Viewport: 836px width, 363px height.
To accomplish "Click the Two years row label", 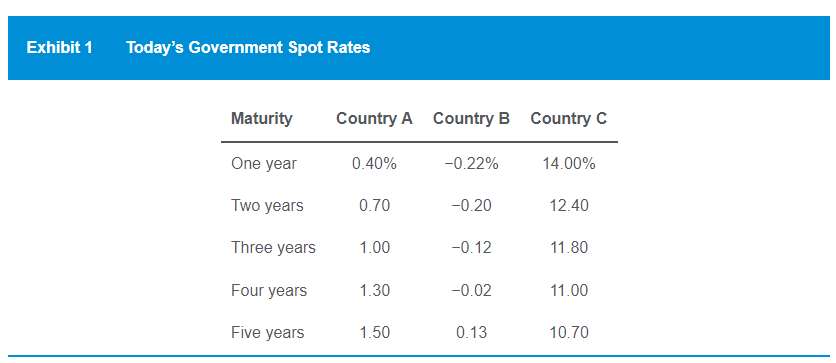I will 267,205.
